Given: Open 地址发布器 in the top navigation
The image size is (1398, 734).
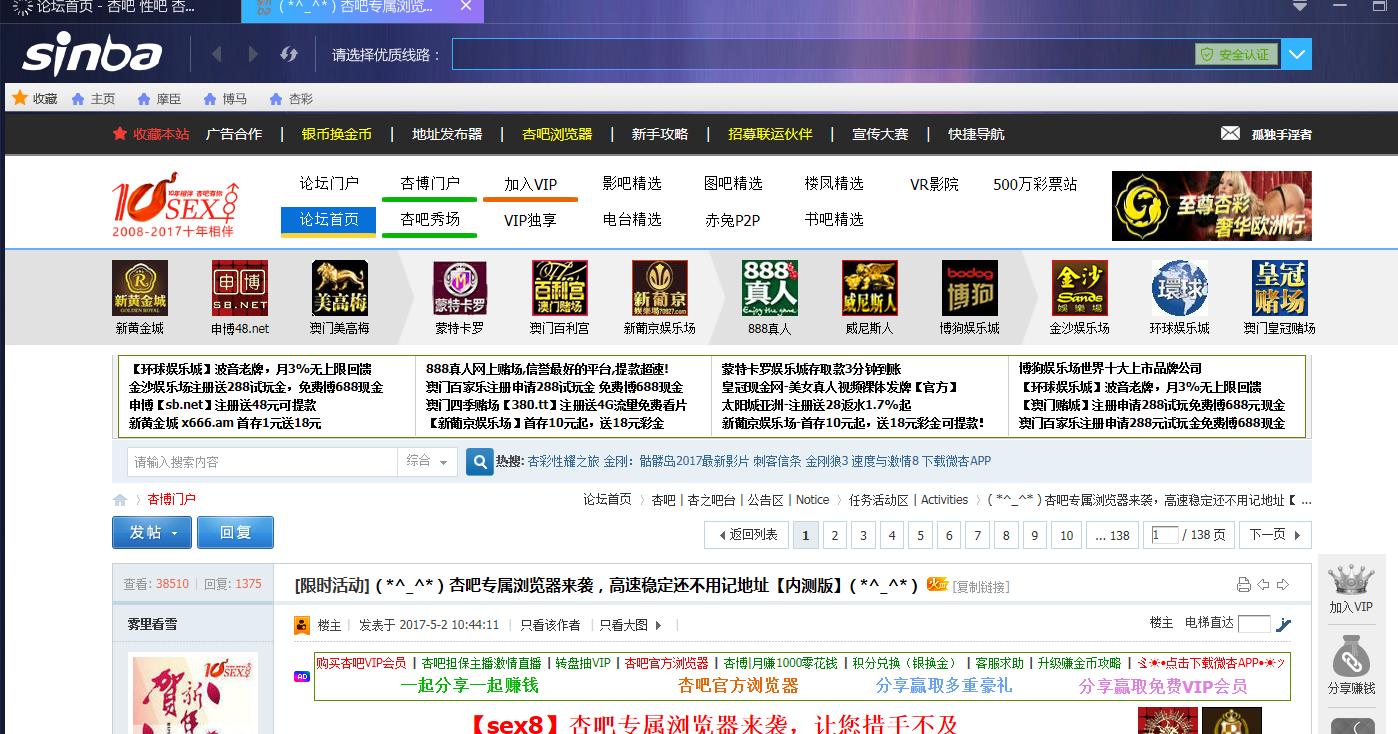Looking at the screenshot, I should [x=447, y=134].
